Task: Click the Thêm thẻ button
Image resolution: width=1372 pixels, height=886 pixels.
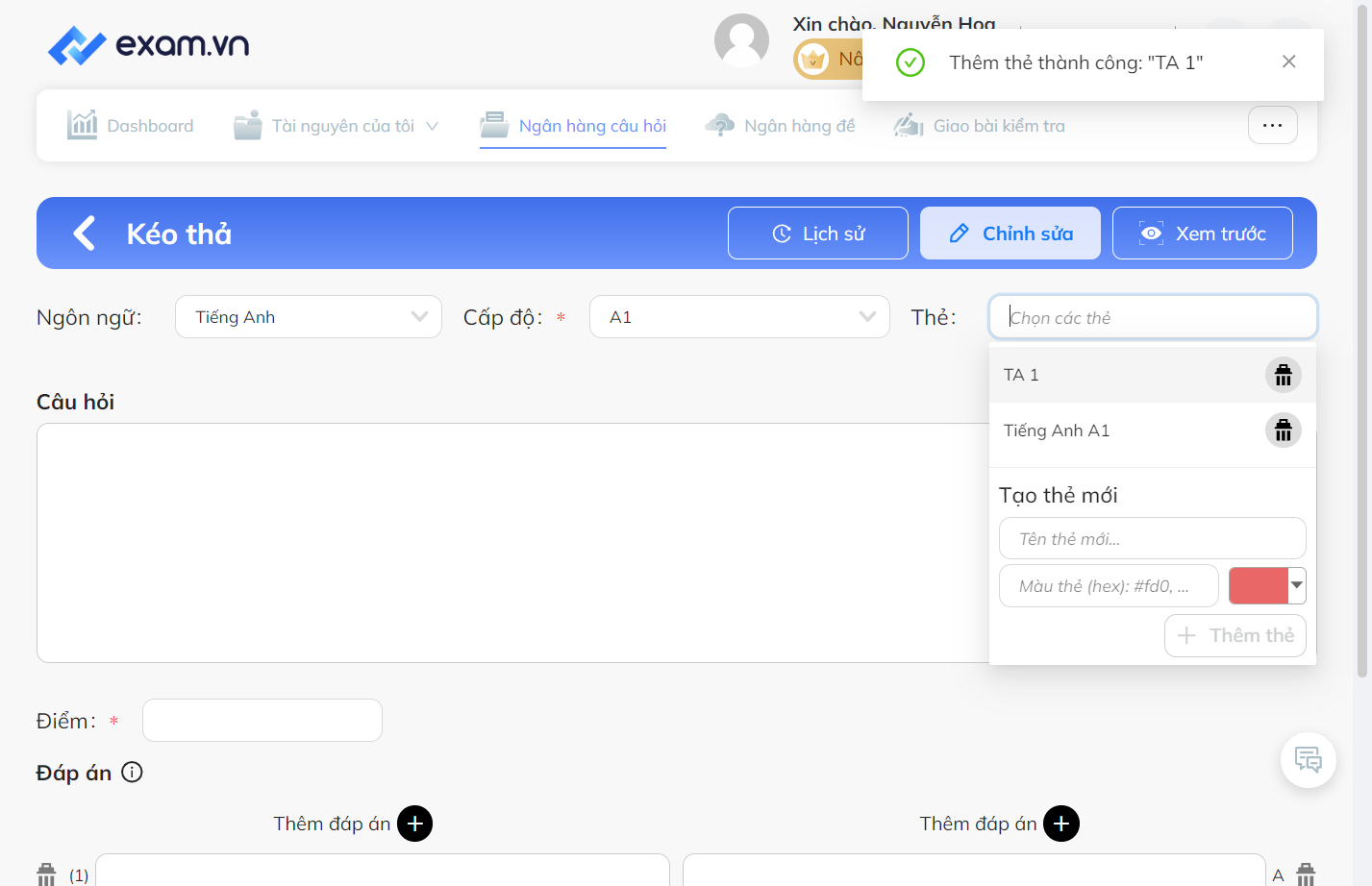Action: 1235,635
